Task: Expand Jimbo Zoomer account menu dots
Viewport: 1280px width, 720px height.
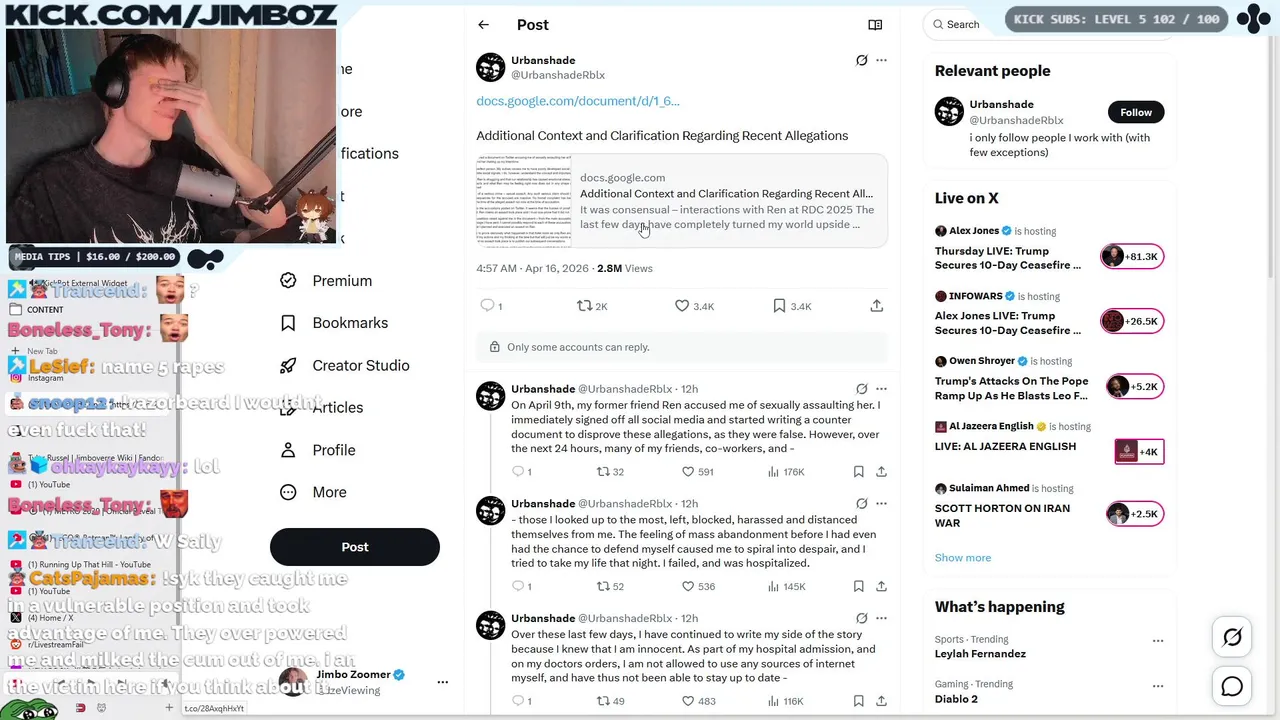Action: [442, 682]
